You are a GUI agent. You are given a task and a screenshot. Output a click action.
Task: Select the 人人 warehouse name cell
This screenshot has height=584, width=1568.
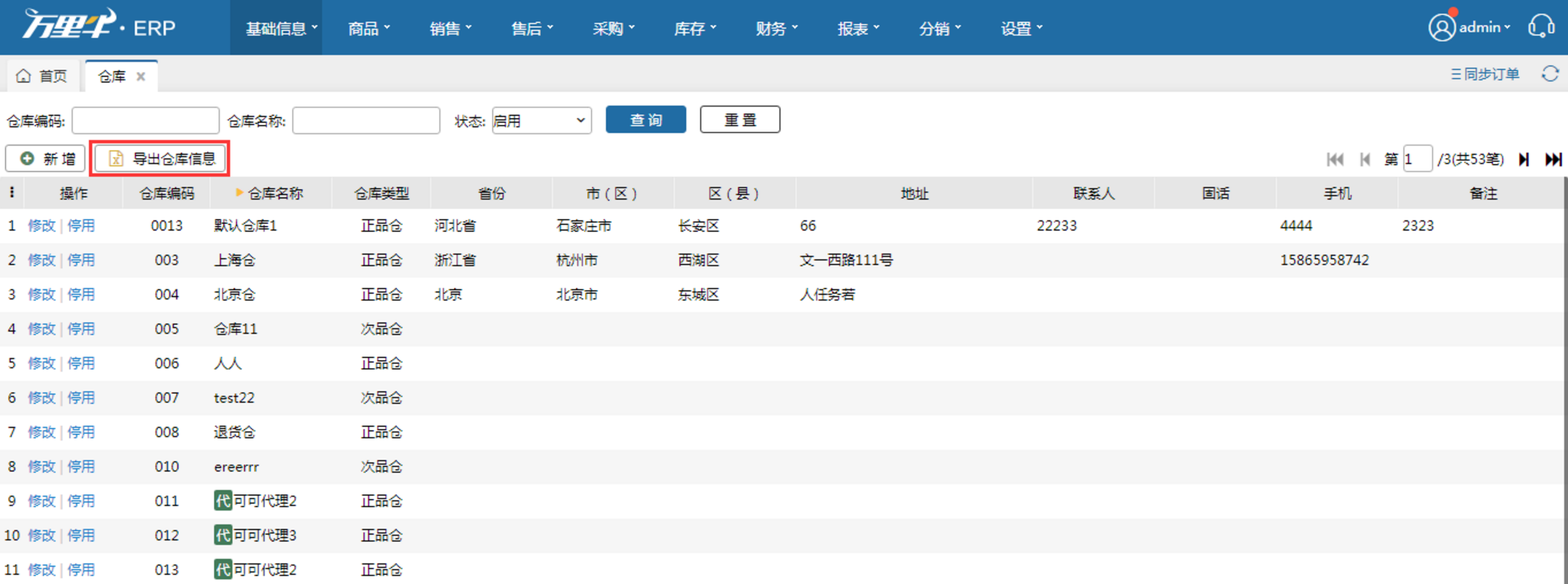(228, 364)
